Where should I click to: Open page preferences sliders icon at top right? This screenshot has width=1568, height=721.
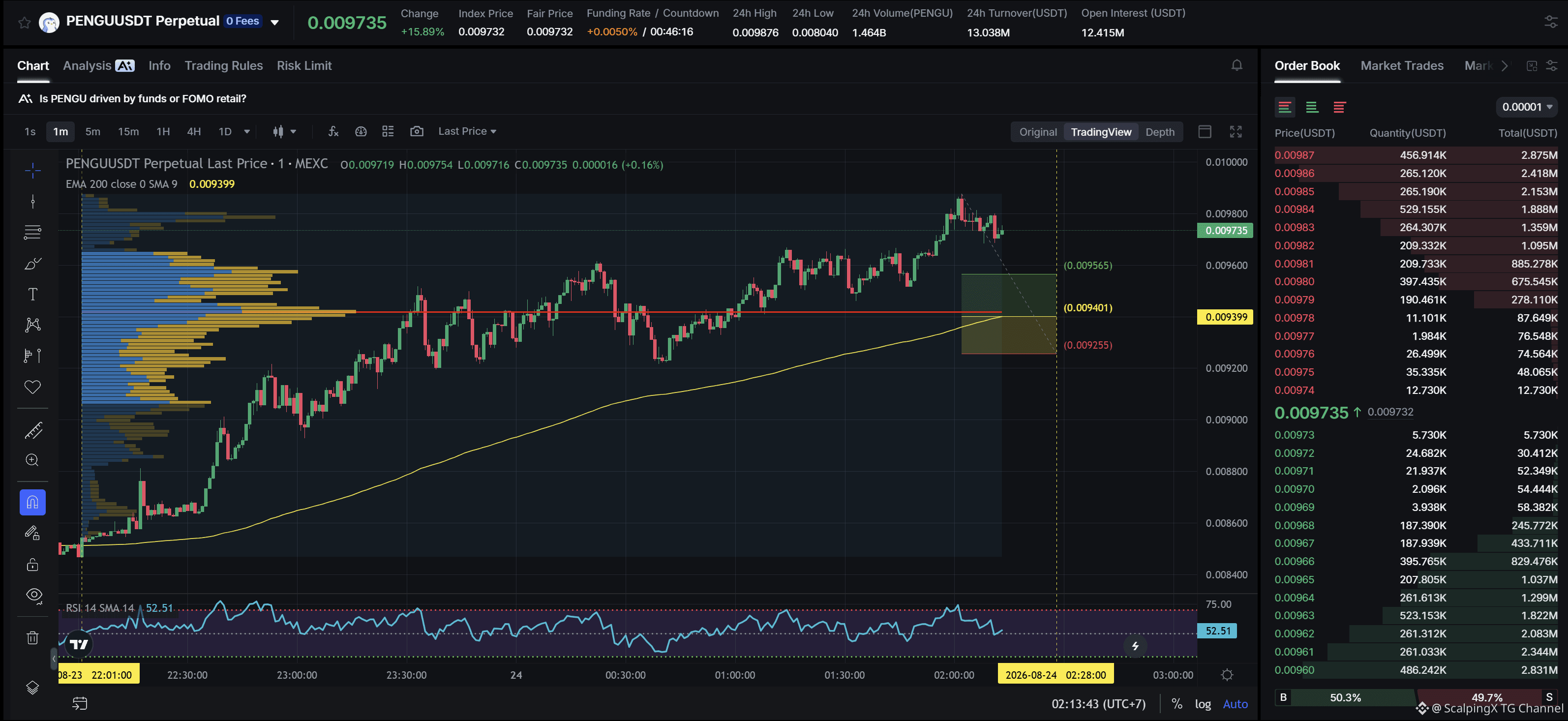(1551, 22)
